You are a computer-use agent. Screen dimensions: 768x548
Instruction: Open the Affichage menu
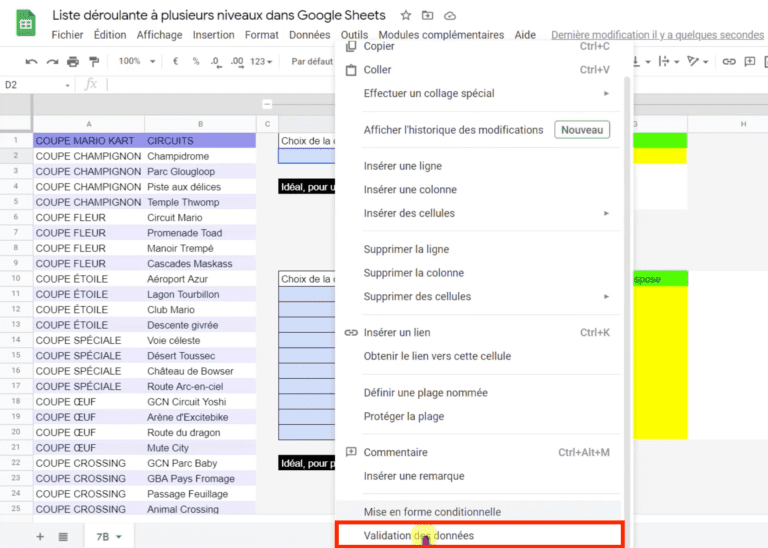pyautogui.click(x=159, y=35)
